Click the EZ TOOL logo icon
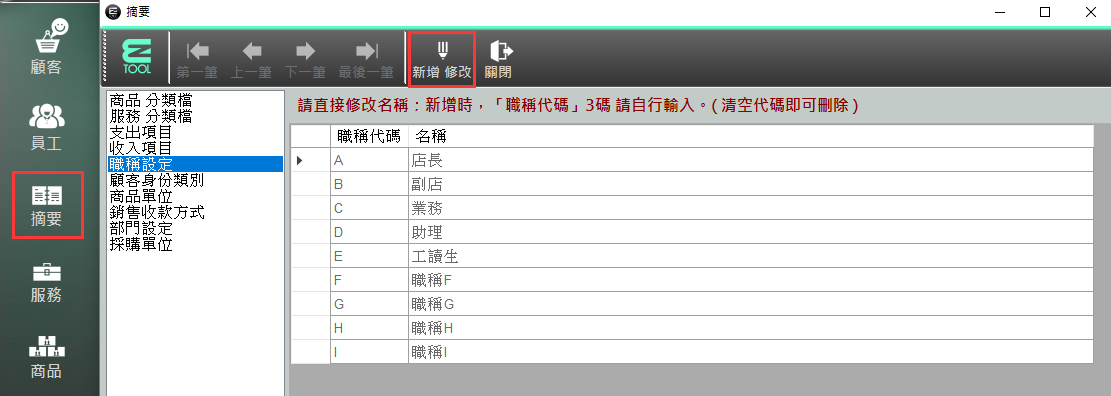This screenshot has width=1111, height=396. click(x=136, y=57)
